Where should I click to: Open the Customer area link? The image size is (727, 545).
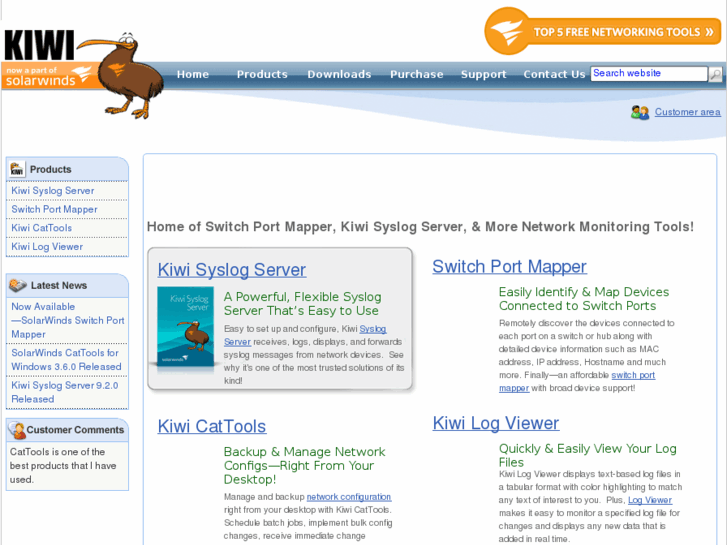click(x=687, y=112)
